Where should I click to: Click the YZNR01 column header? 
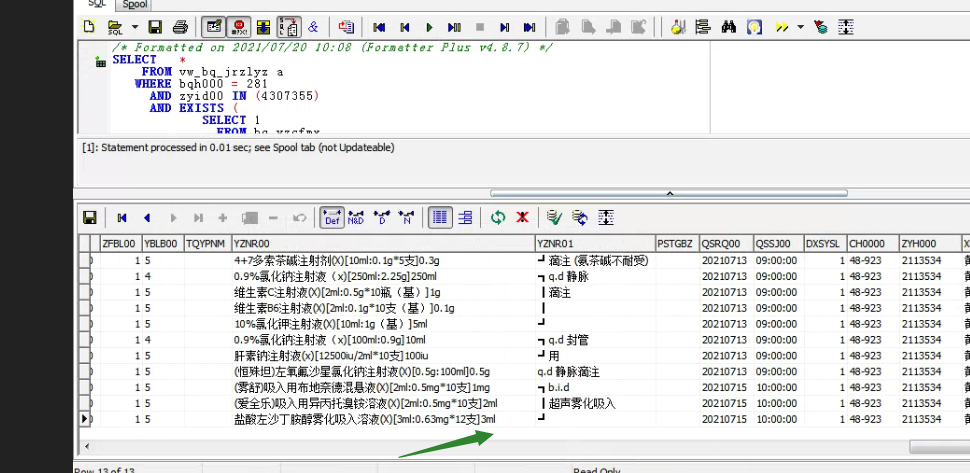[x=595, y=244]
